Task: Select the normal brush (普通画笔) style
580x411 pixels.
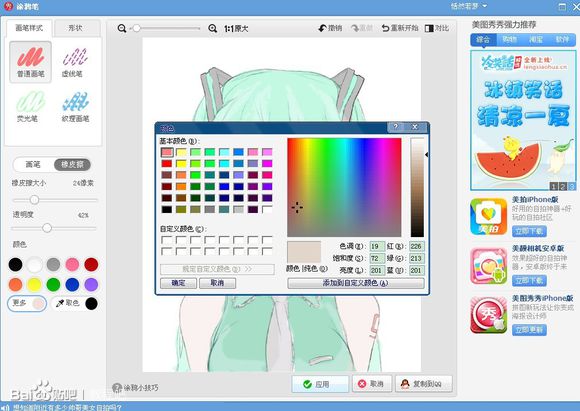Action: coord(30,62)
